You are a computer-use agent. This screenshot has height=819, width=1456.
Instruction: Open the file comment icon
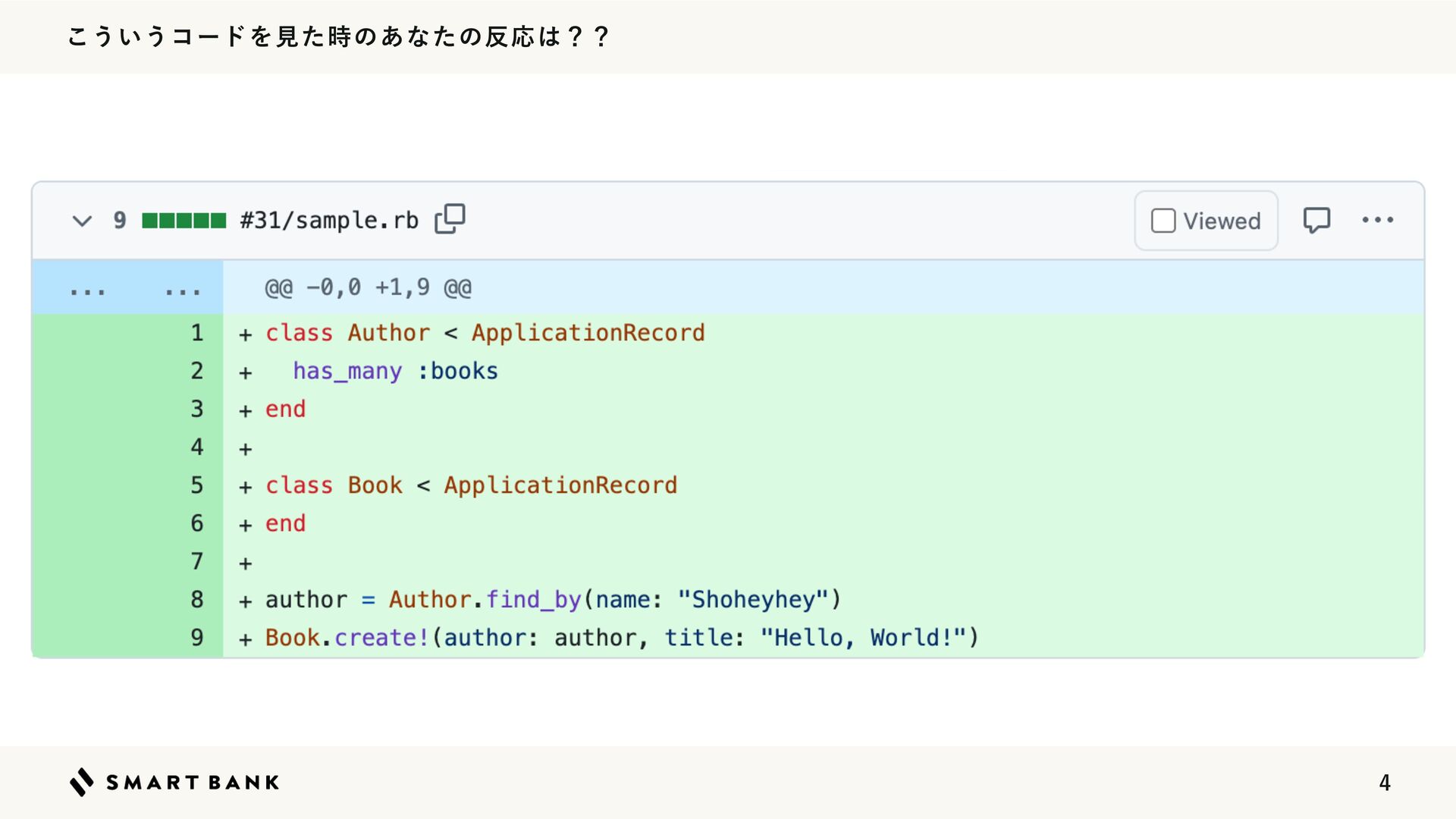tap(1316, 221)
